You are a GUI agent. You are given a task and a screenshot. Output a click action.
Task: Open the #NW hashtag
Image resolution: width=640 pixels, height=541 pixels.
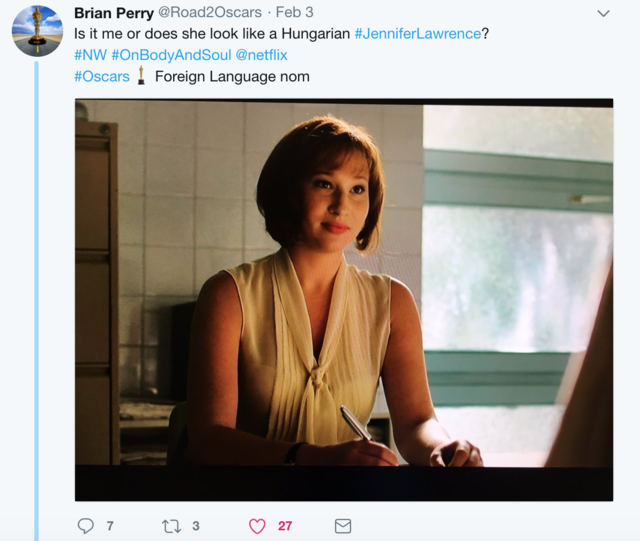point(90,55)
